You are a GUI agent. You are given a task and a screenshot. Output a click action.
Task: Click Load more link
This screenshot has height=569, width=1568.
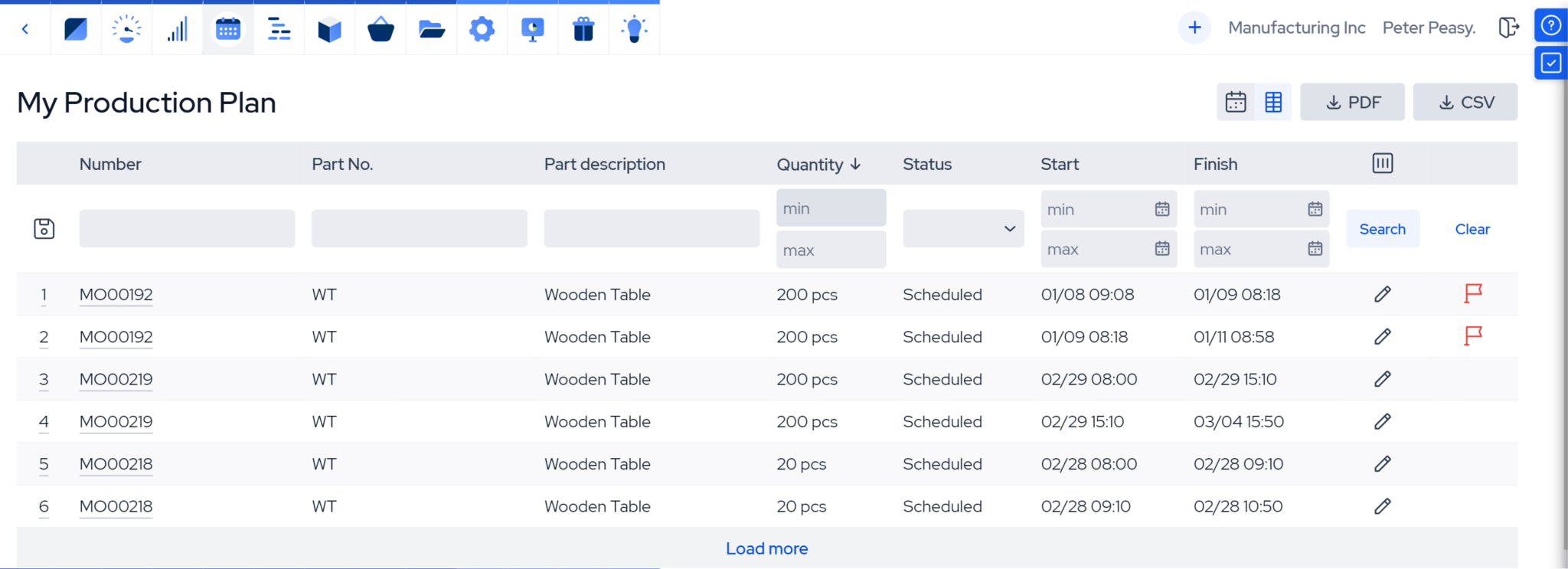pos(766,548)
